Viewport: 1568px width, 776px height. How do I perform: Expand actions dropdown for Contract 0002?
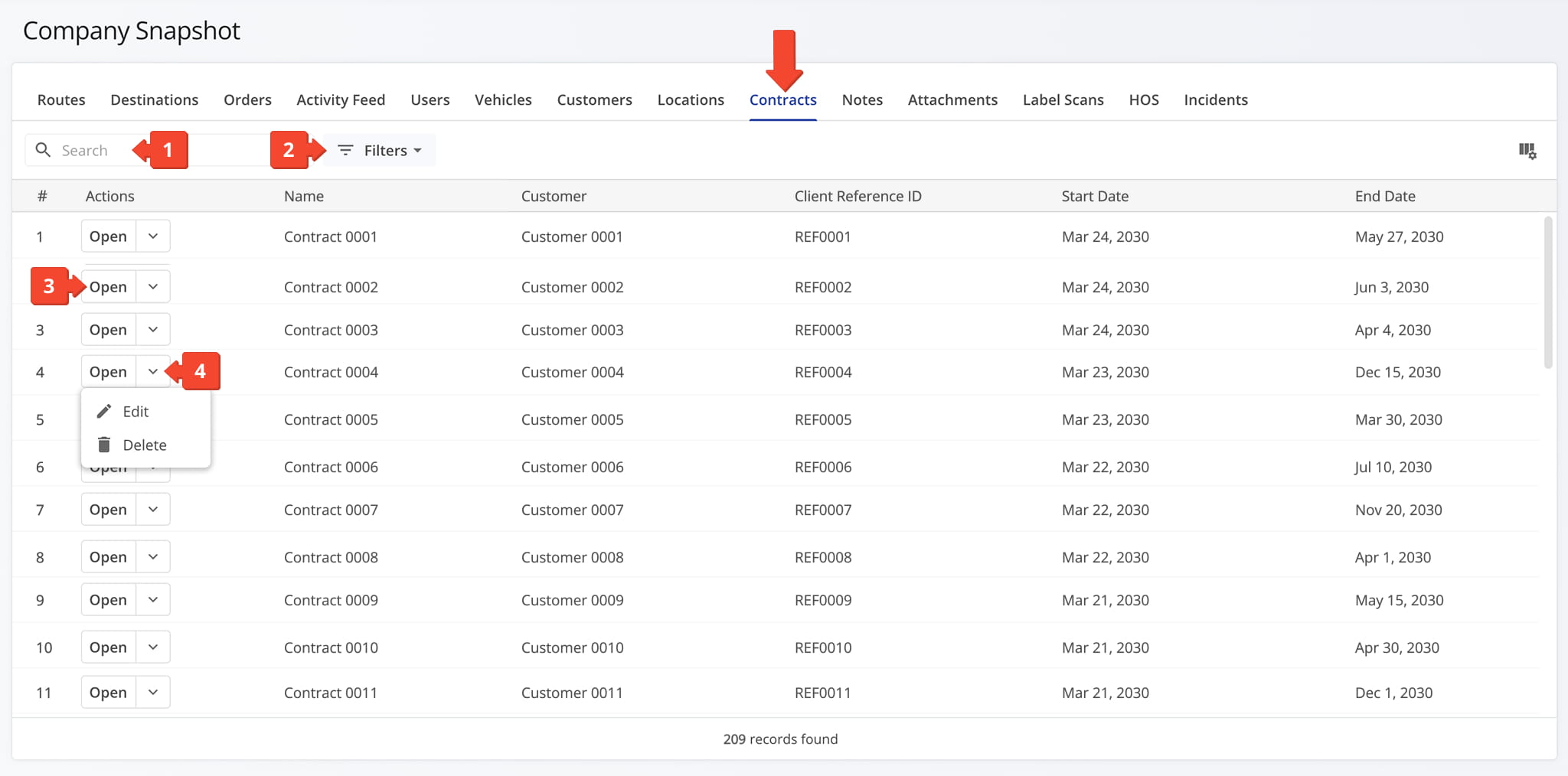pos(153,286)
